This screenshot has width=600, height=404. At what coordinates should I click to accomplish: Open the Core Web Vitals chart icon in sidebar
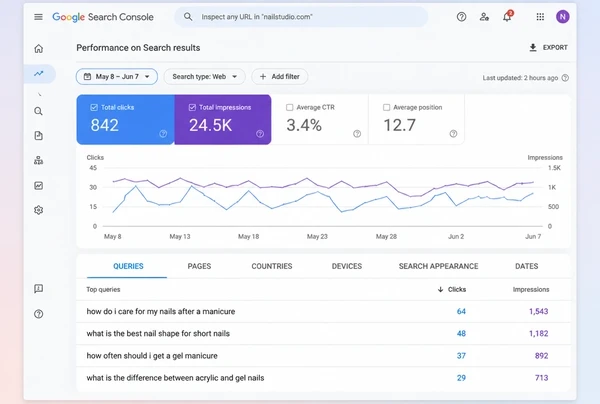(39, 186)
